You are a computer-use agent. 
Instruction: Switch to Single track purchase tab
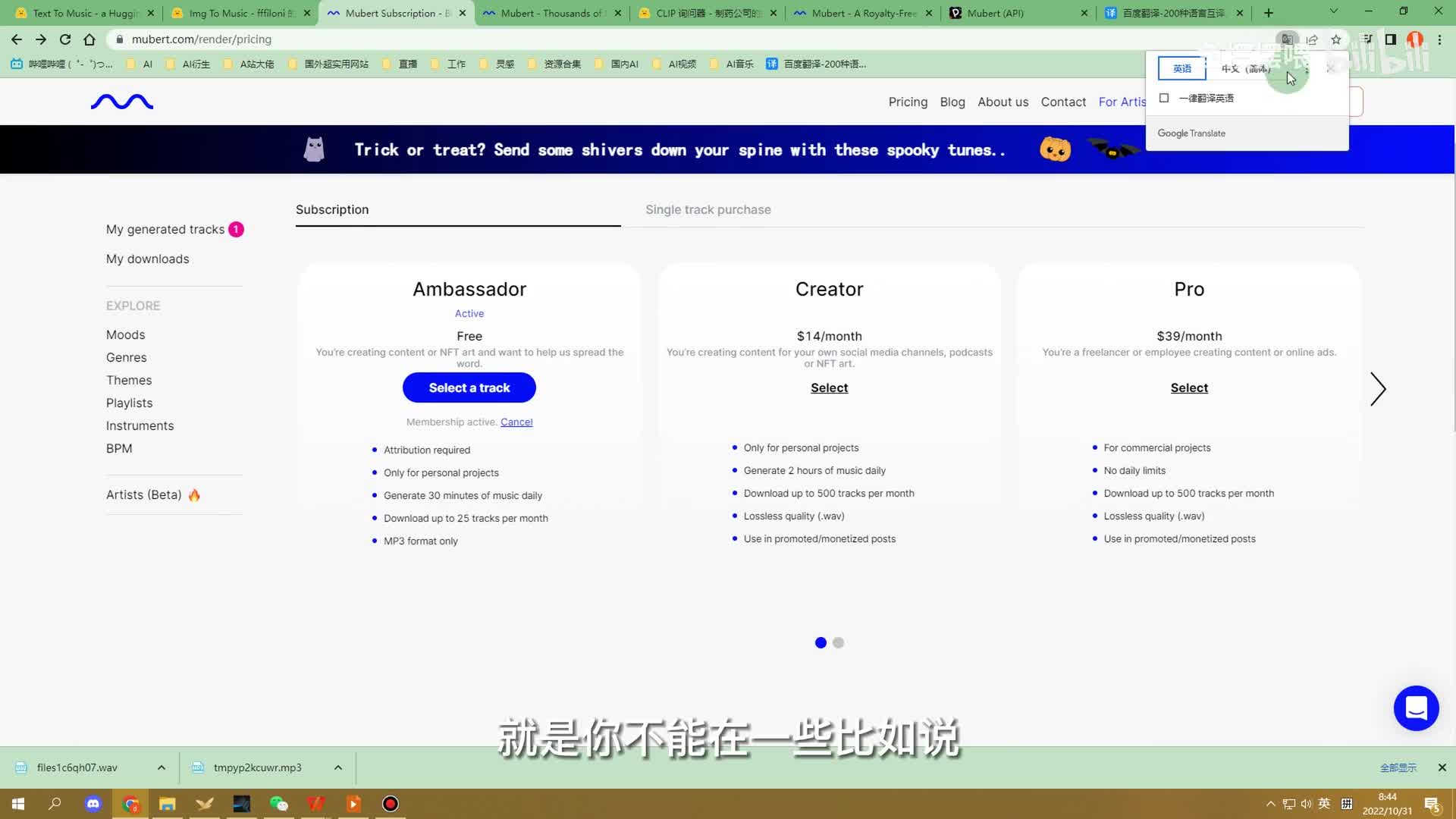point(708,209)
